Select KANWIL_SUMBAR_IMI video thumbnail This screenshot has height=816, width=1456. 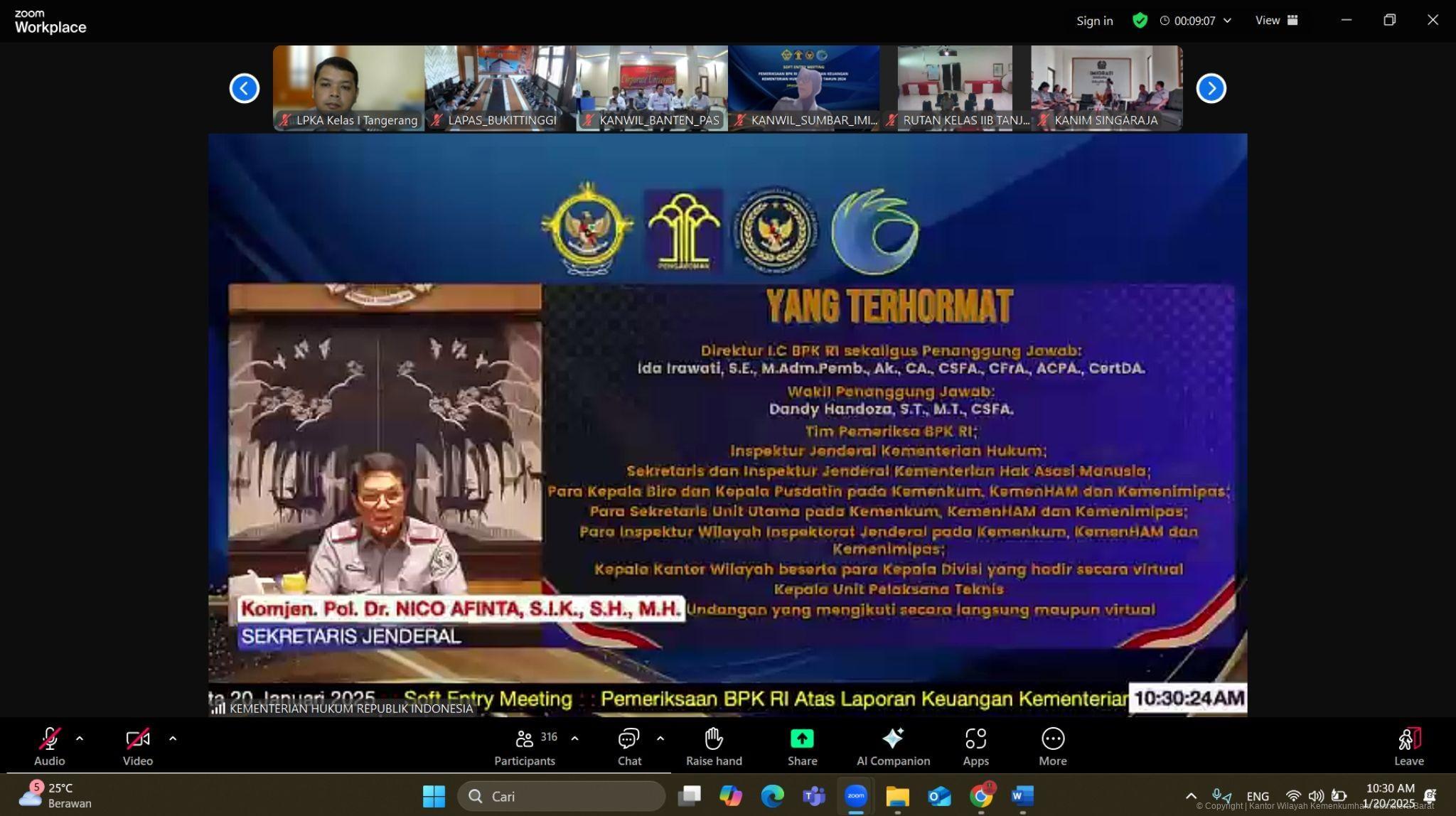(803, 88)
